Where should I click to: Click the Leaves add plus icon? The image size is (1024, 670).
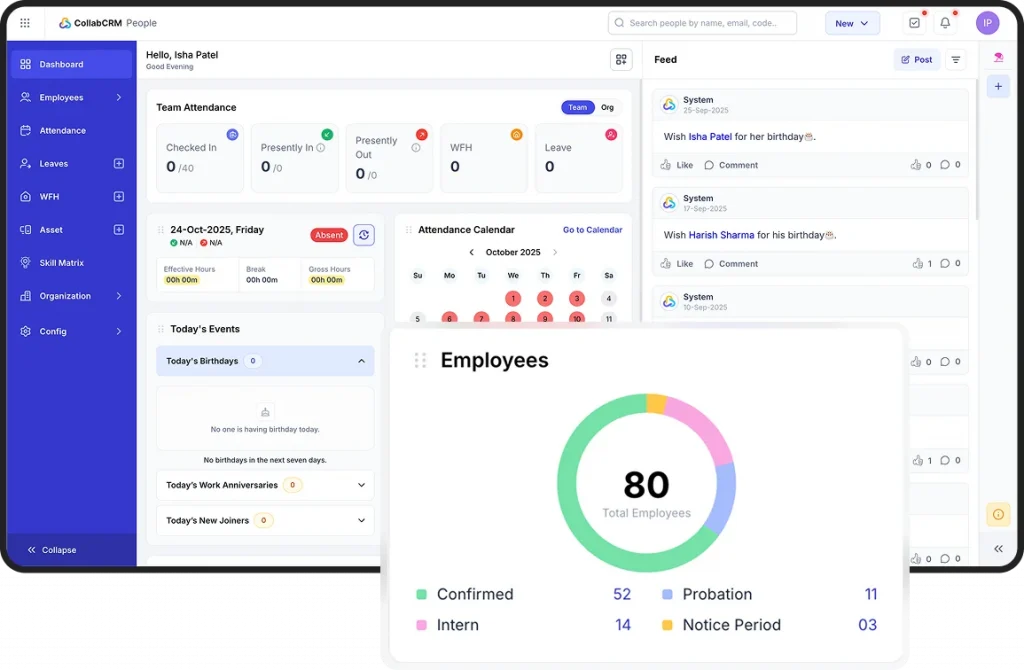coord(119,164)
